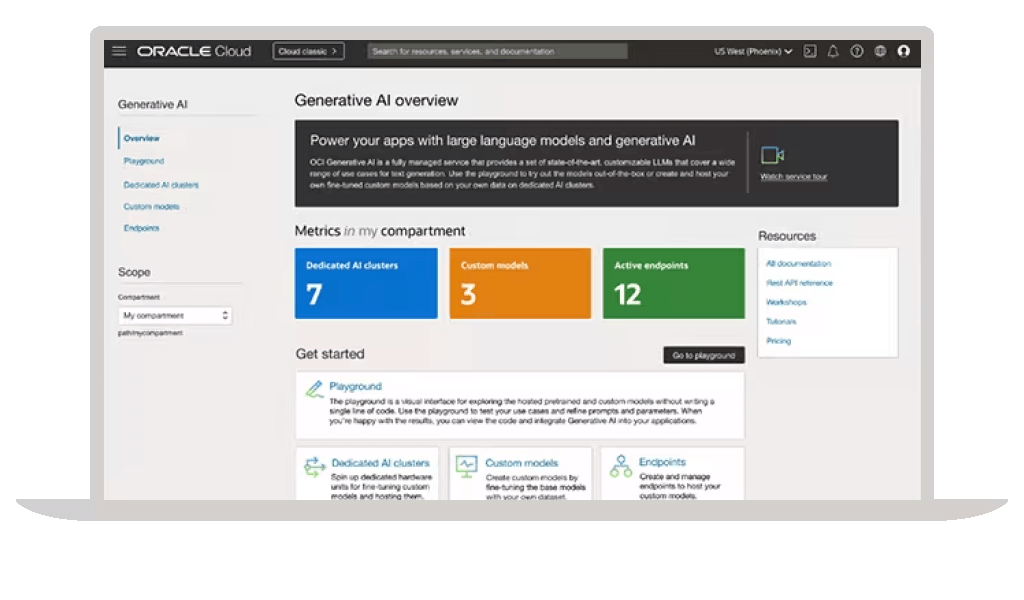1024x600 pixels.
Task: Click the search resources input field
Action: (497, 51)
